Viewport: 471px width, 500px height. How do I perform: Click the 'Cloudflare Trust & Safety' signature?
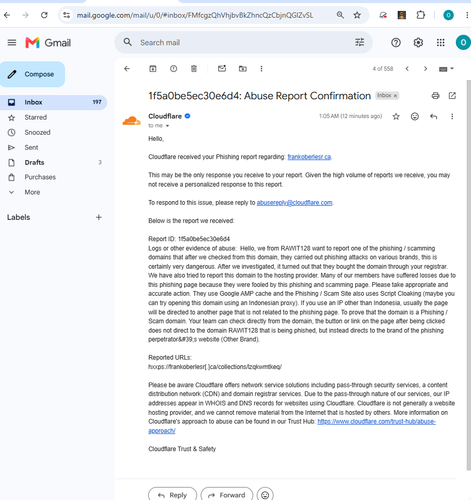click(x=182, y=449)
